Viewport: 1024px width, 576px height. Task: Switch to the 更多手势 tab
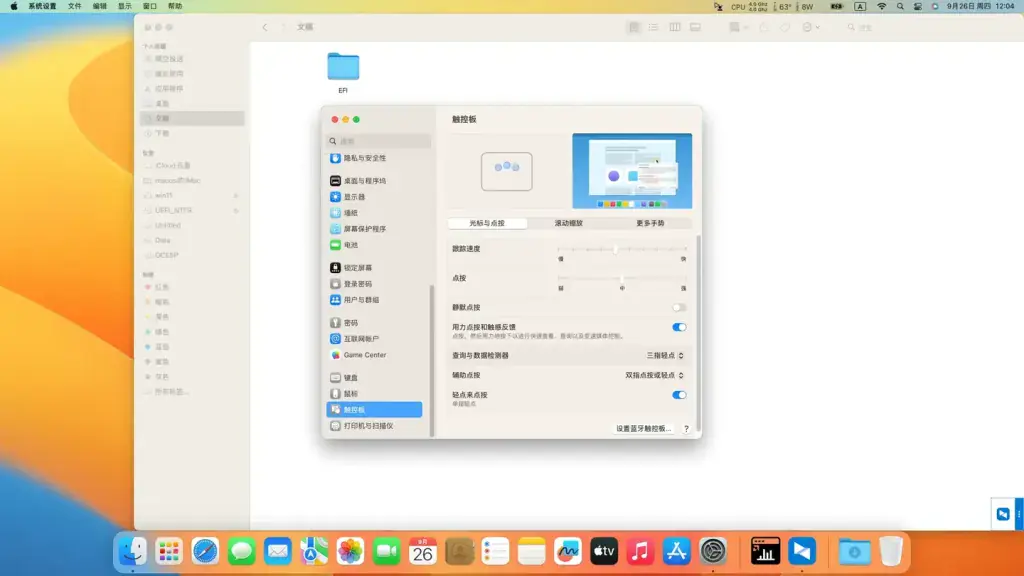point(650,223)
